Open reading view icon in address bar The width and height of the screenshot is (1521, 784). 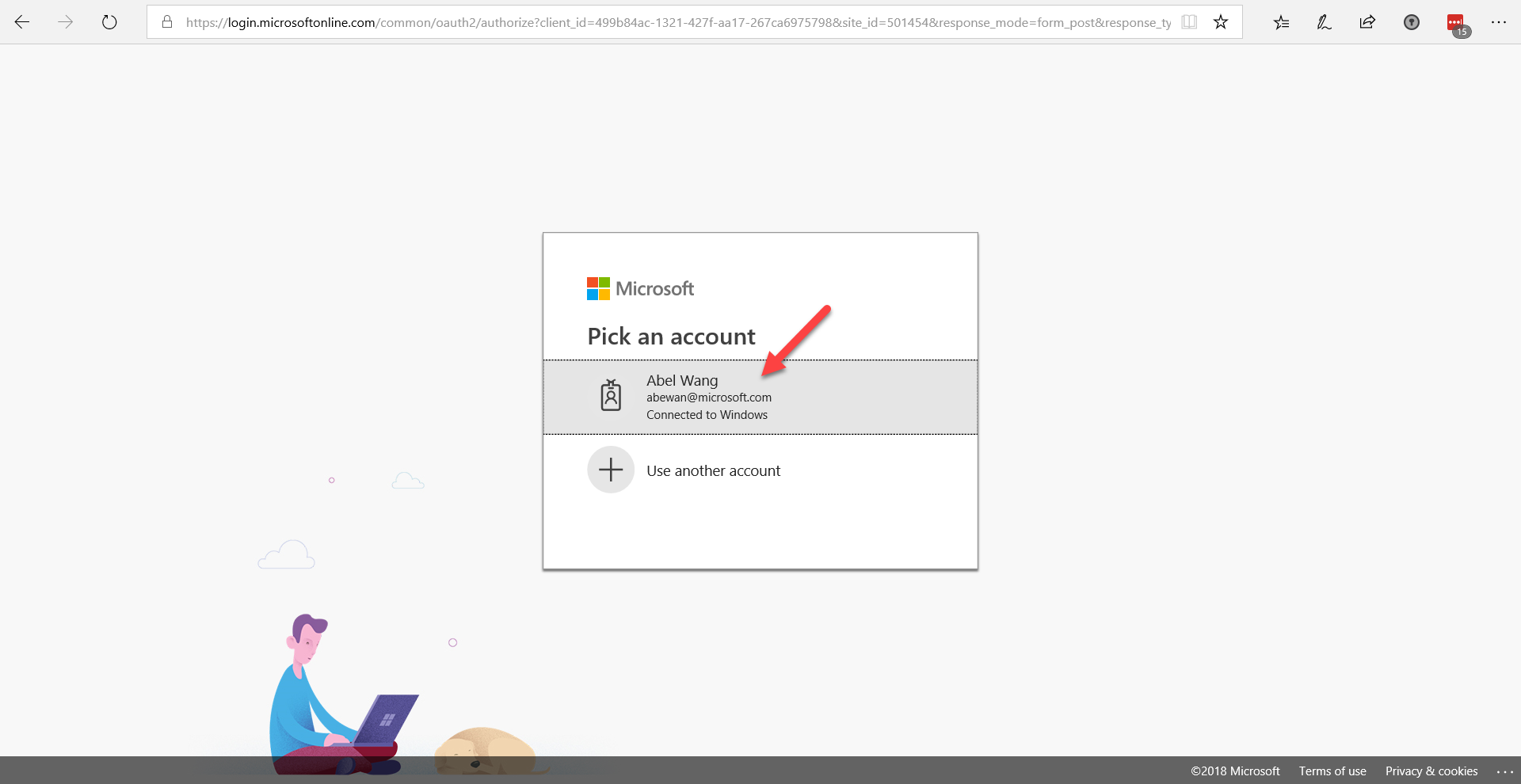[x=1189, y=22]
